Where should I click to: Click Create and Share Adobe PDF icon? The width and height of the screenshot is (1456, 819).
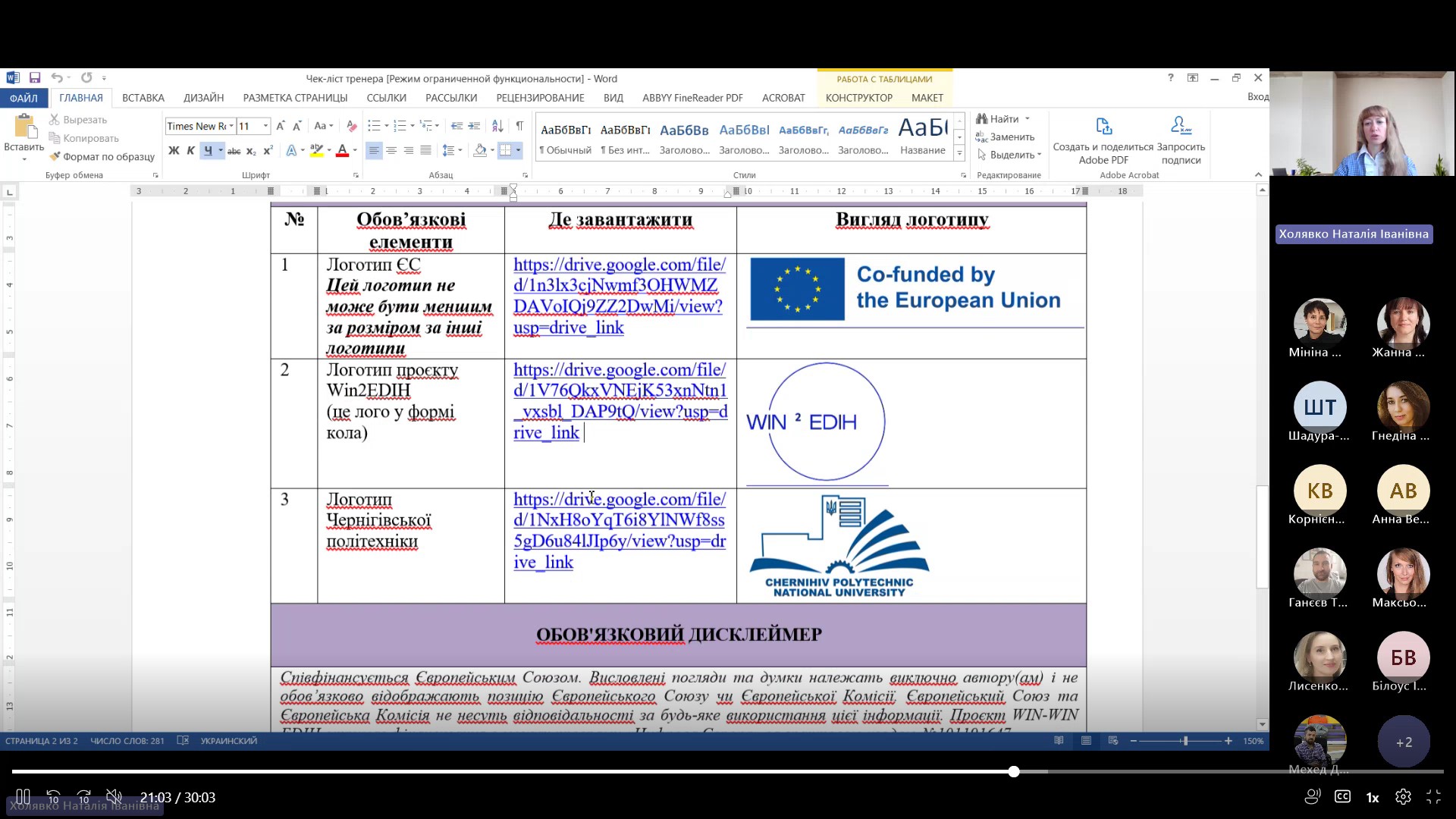(x=1103, y=127)
